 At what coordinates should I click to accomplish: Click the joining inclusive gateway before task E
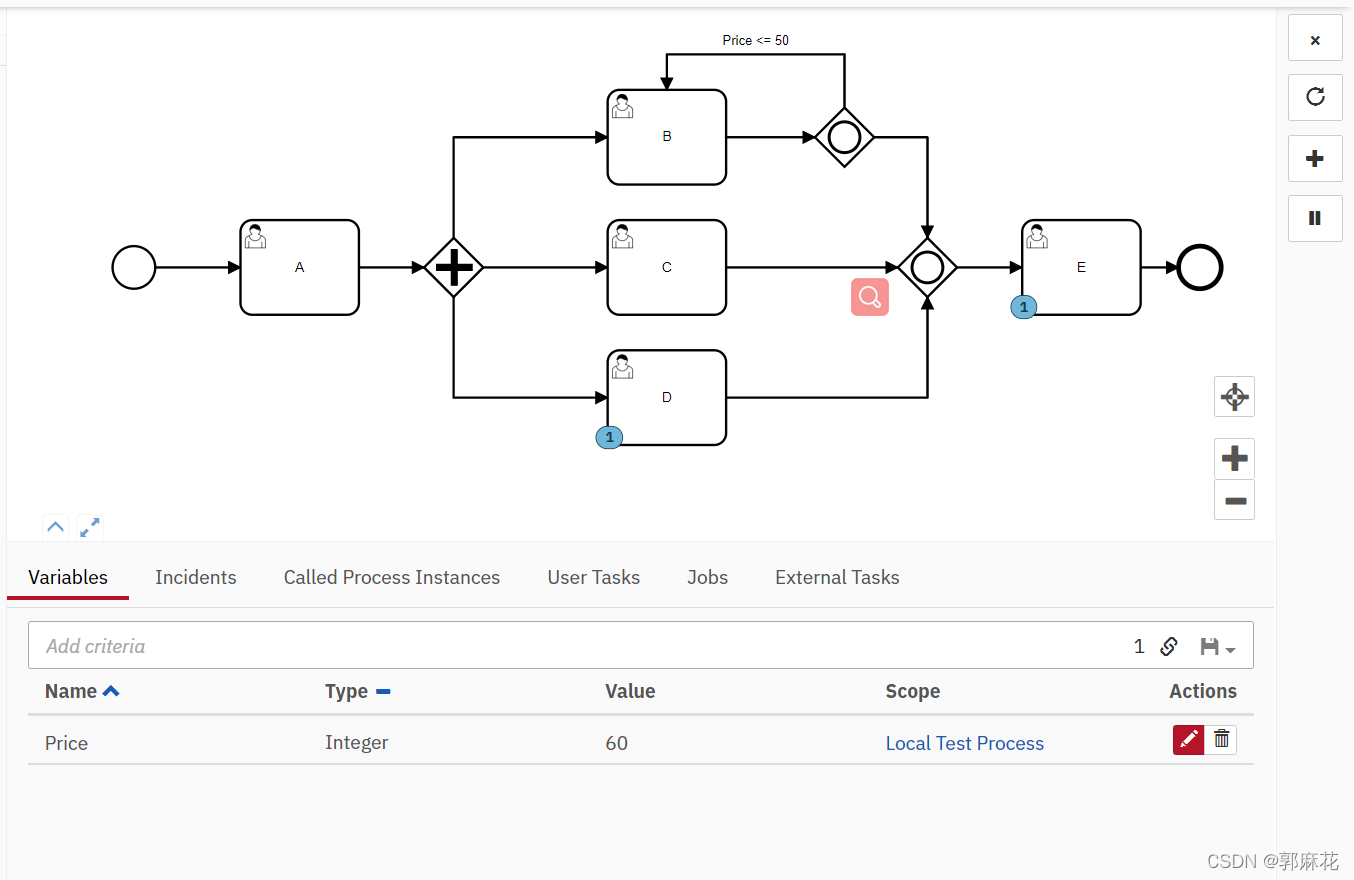point(928,267)
